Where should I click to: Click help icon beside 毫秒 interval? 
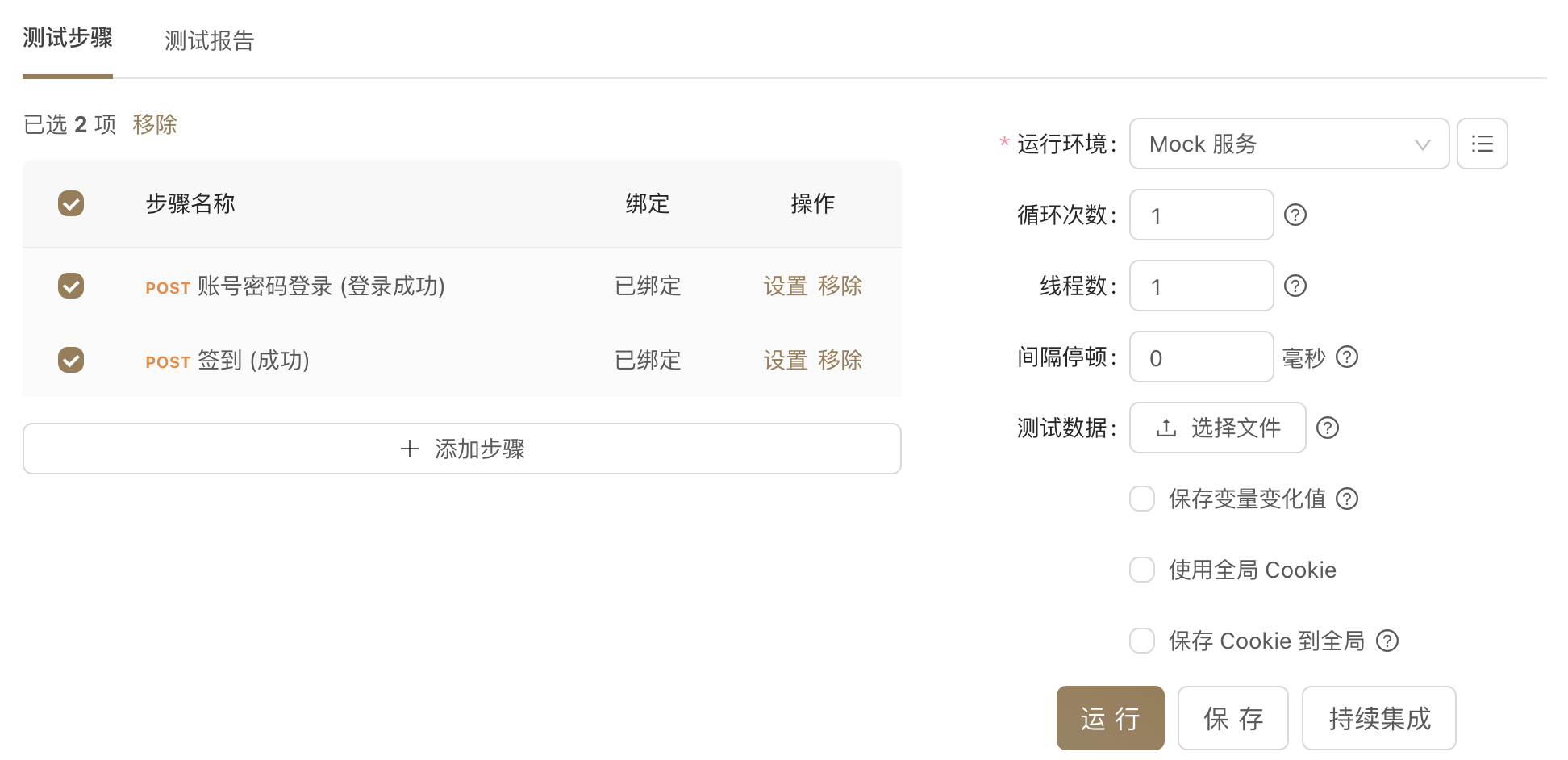pyautogui.click(x=1347, y=357)
